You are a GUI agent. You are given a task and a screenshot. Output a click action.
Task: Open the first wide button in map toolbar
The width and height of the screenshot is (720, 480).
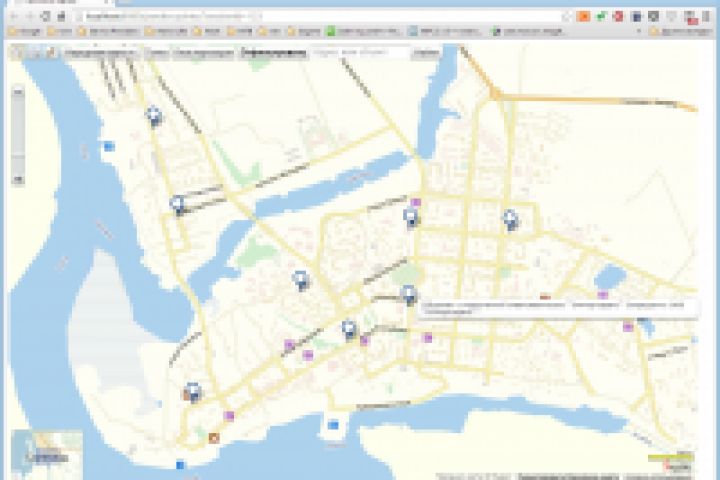[101, 53]
